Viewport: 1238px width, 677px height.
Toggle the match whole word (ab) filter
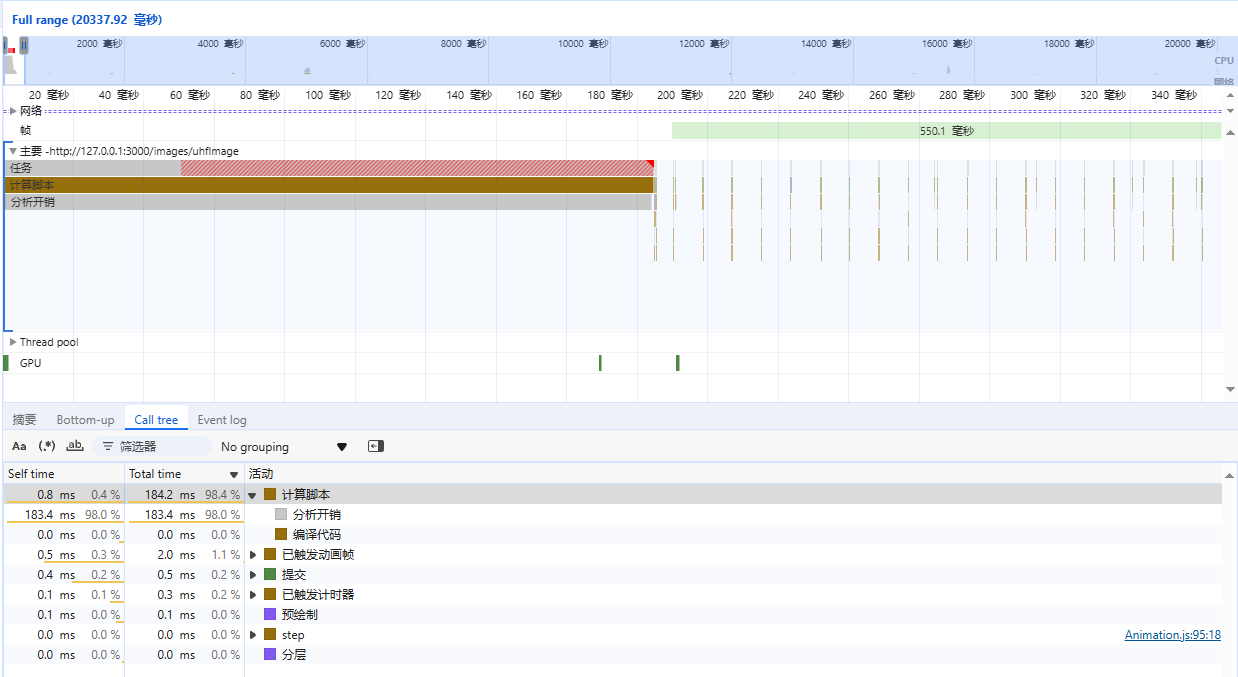[75, 446]
